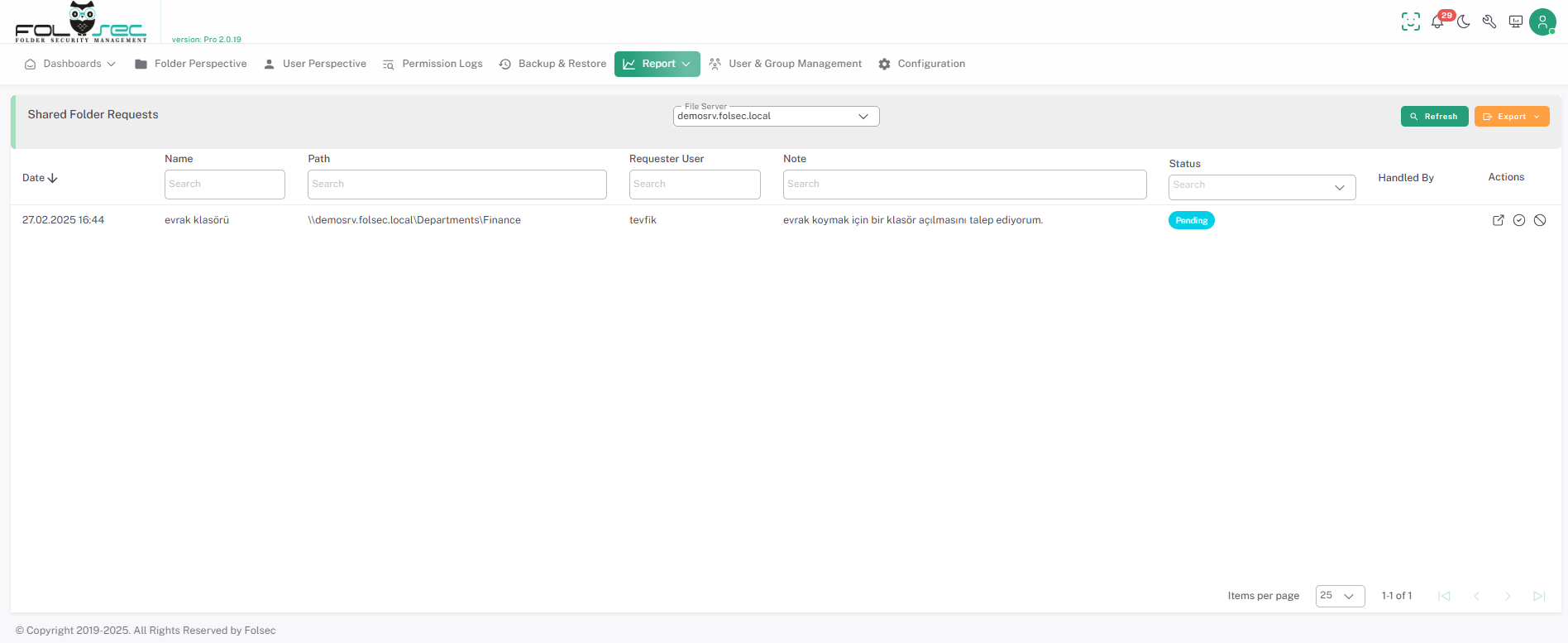Screen dimensions: 1568x643
Task: Open notifications bell with 29 badge
Action: pos(1437,22)
